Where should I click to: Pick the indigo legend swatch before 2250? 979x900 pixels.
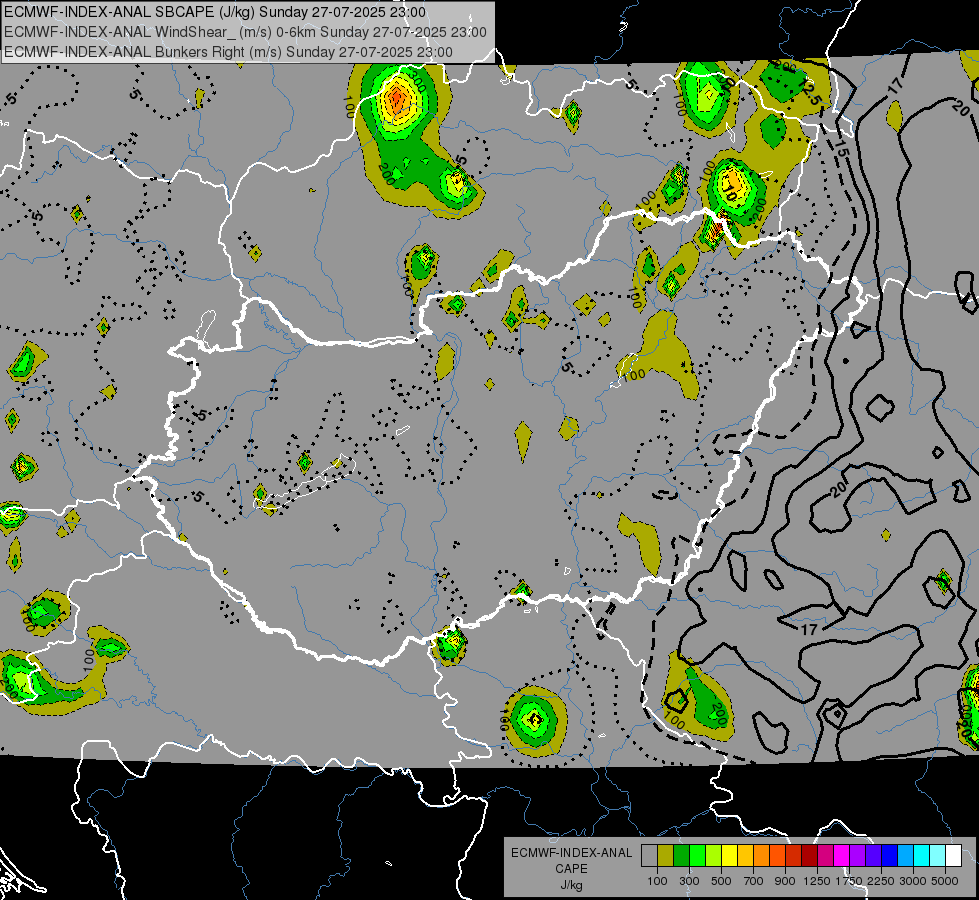click(873, 856)
